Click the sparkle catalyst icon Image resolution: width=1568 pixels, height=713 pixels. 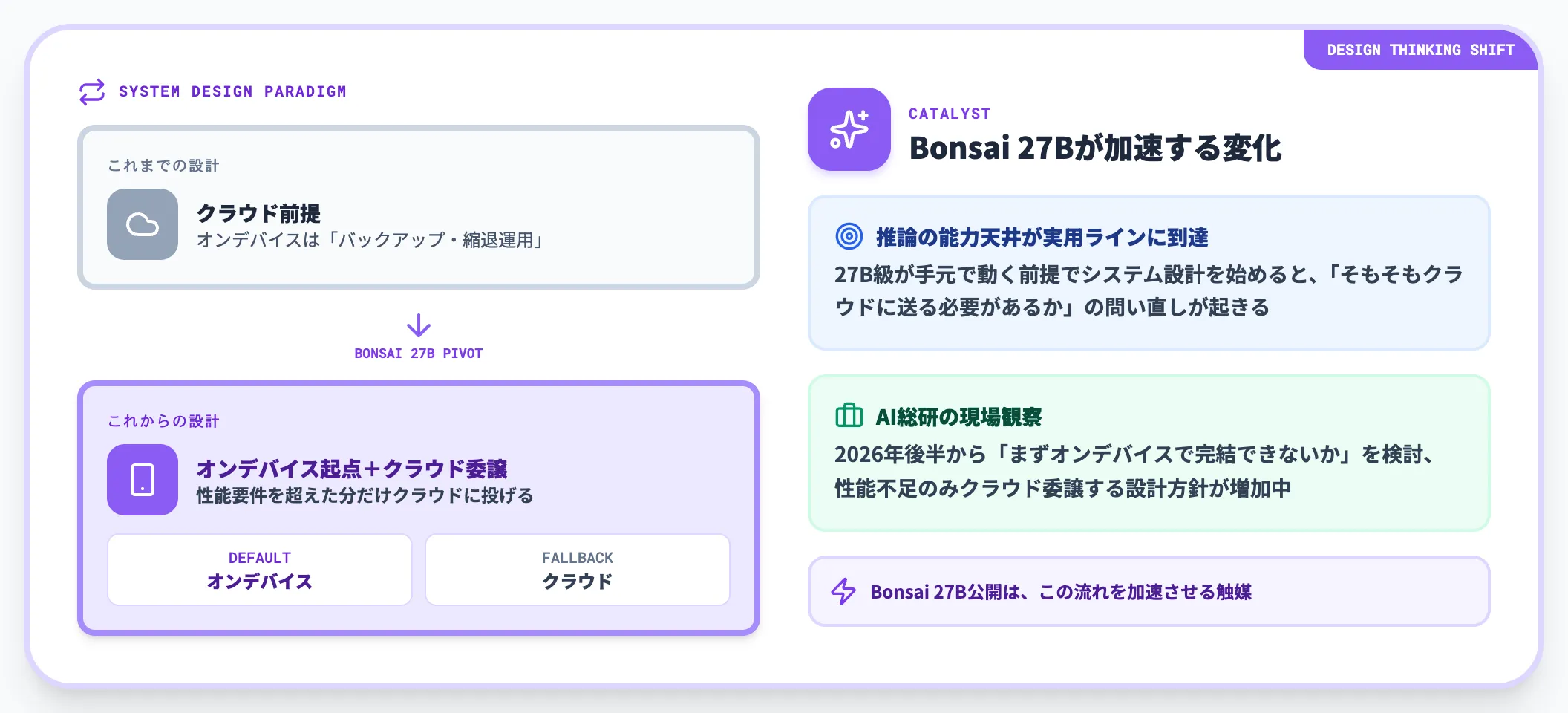849,129
